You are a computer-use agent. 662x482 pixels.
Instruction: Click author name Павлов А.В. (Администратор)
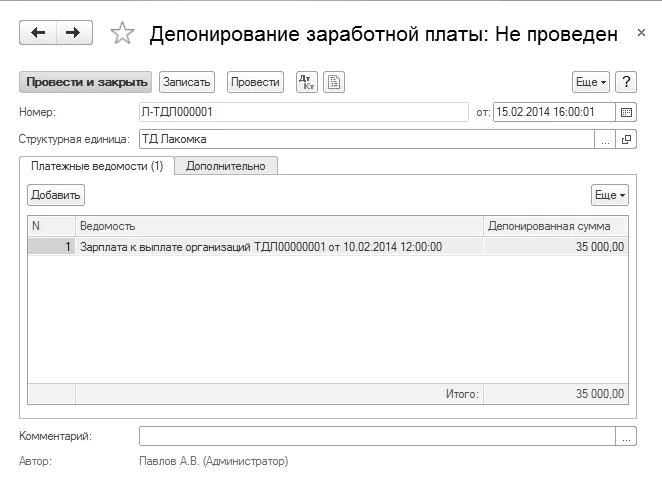(x=214, y=461)
